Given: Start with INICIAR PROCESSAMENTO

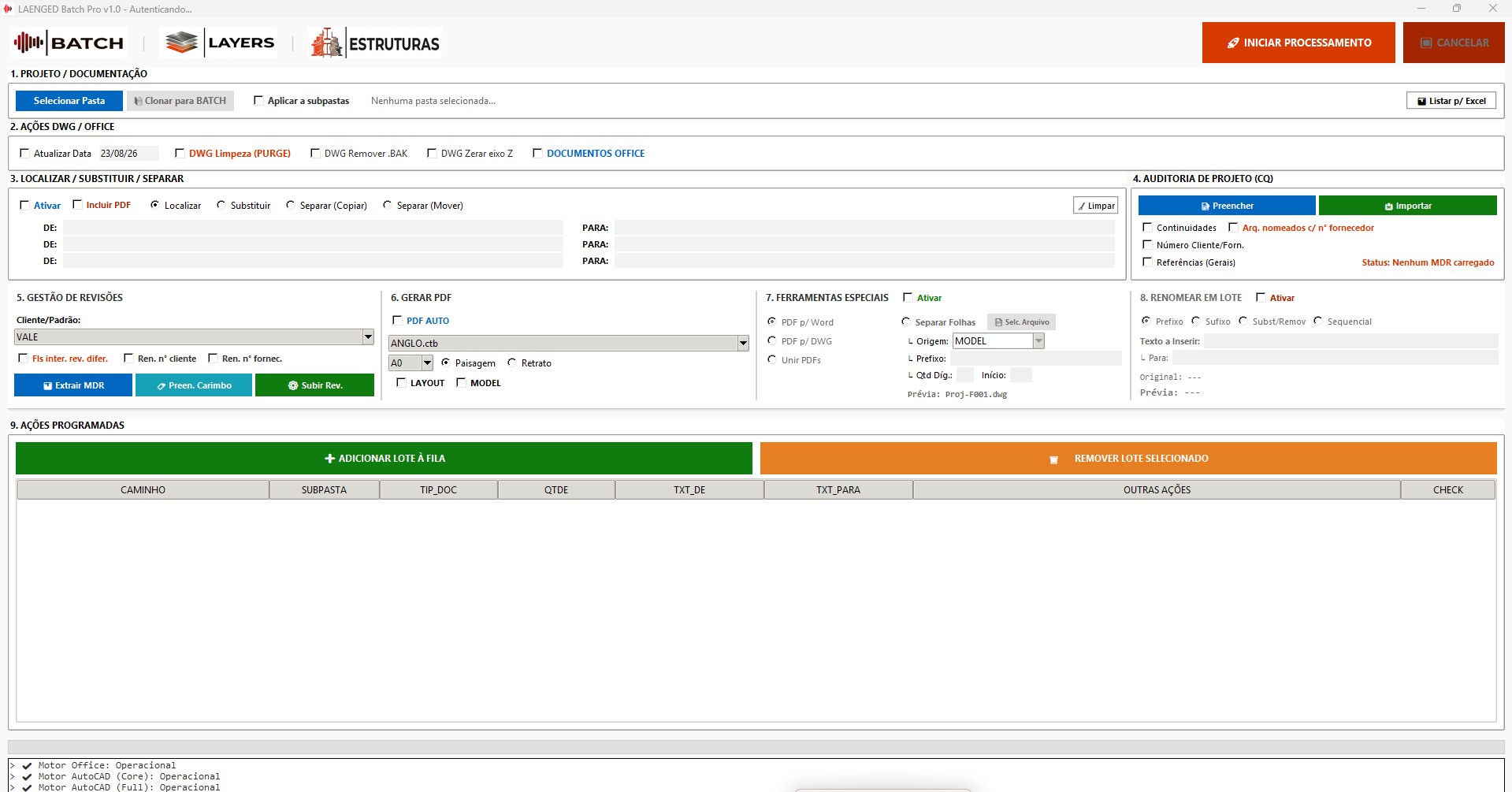Looking at the screenshot, I should click(1298, 43).
